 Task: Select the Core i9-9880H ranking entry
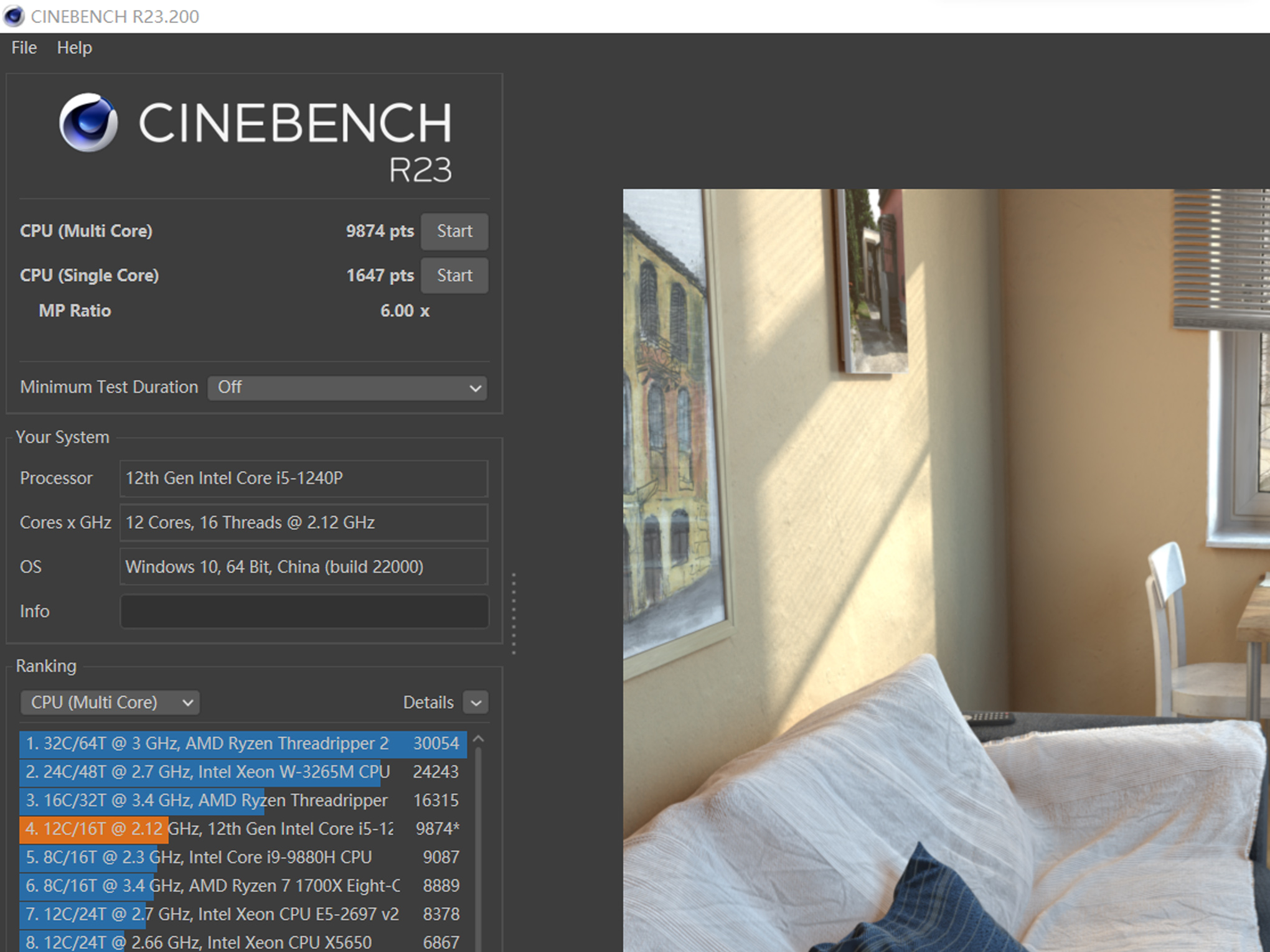[243, 857]
